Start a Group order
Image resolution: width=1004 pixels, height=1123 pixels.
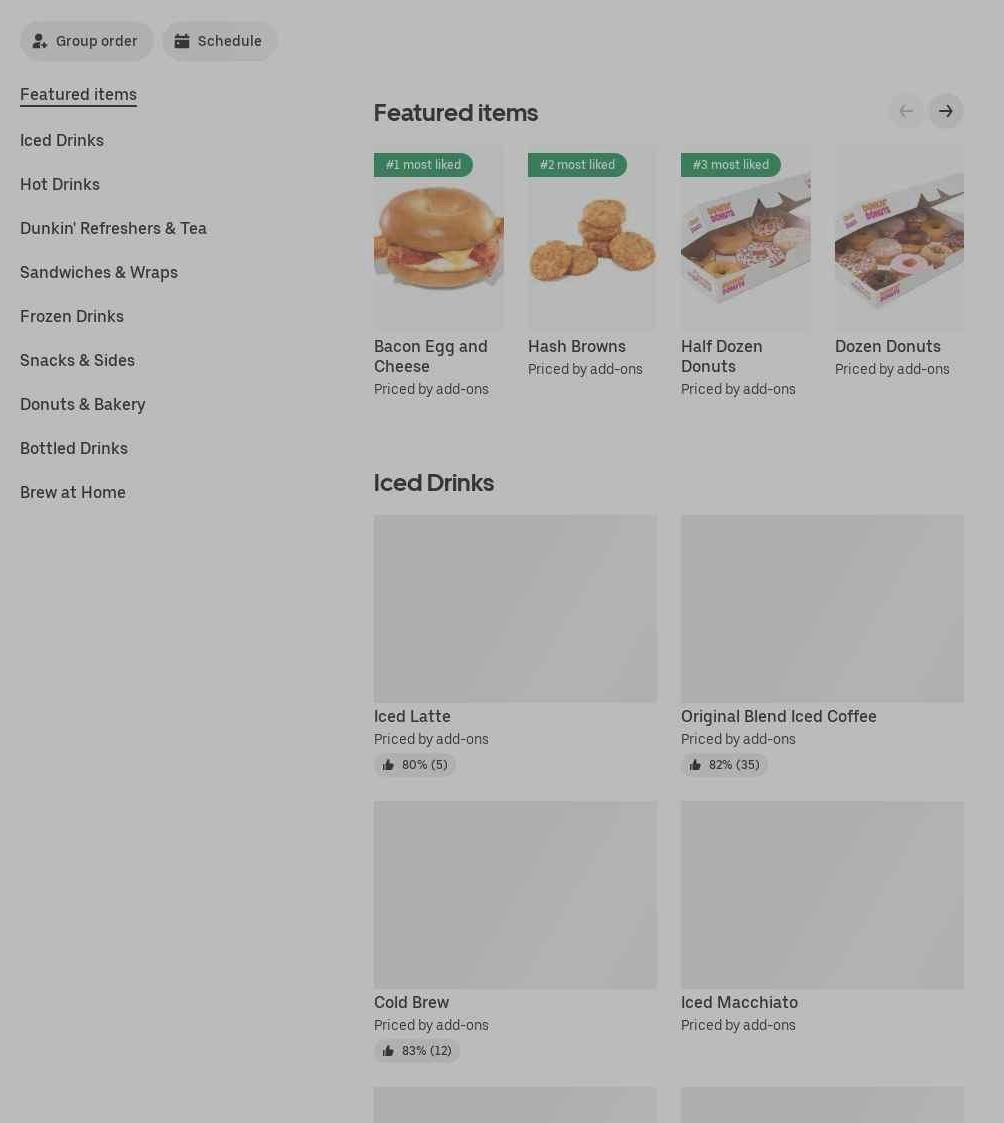(x=86, y=41)
